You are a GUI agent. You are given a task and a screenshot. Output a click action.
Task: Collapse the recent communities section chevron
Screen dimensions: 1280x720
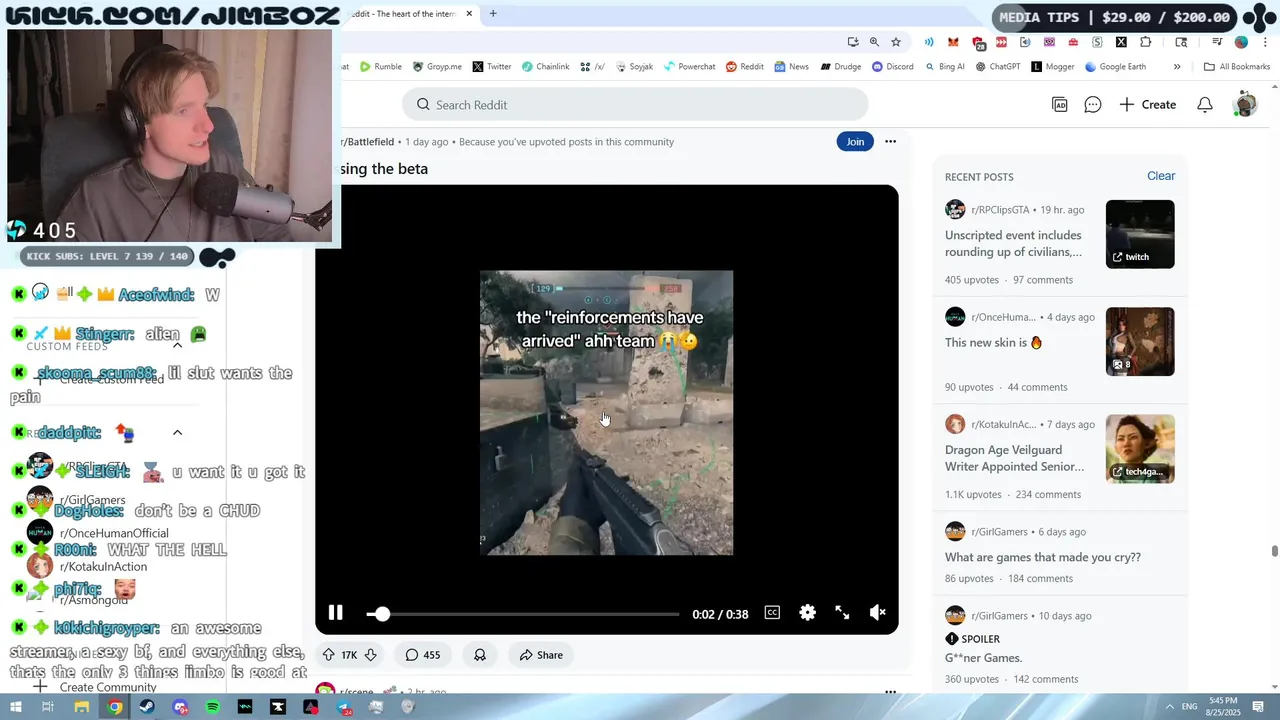pyautogui.click(x=177, y=433)
